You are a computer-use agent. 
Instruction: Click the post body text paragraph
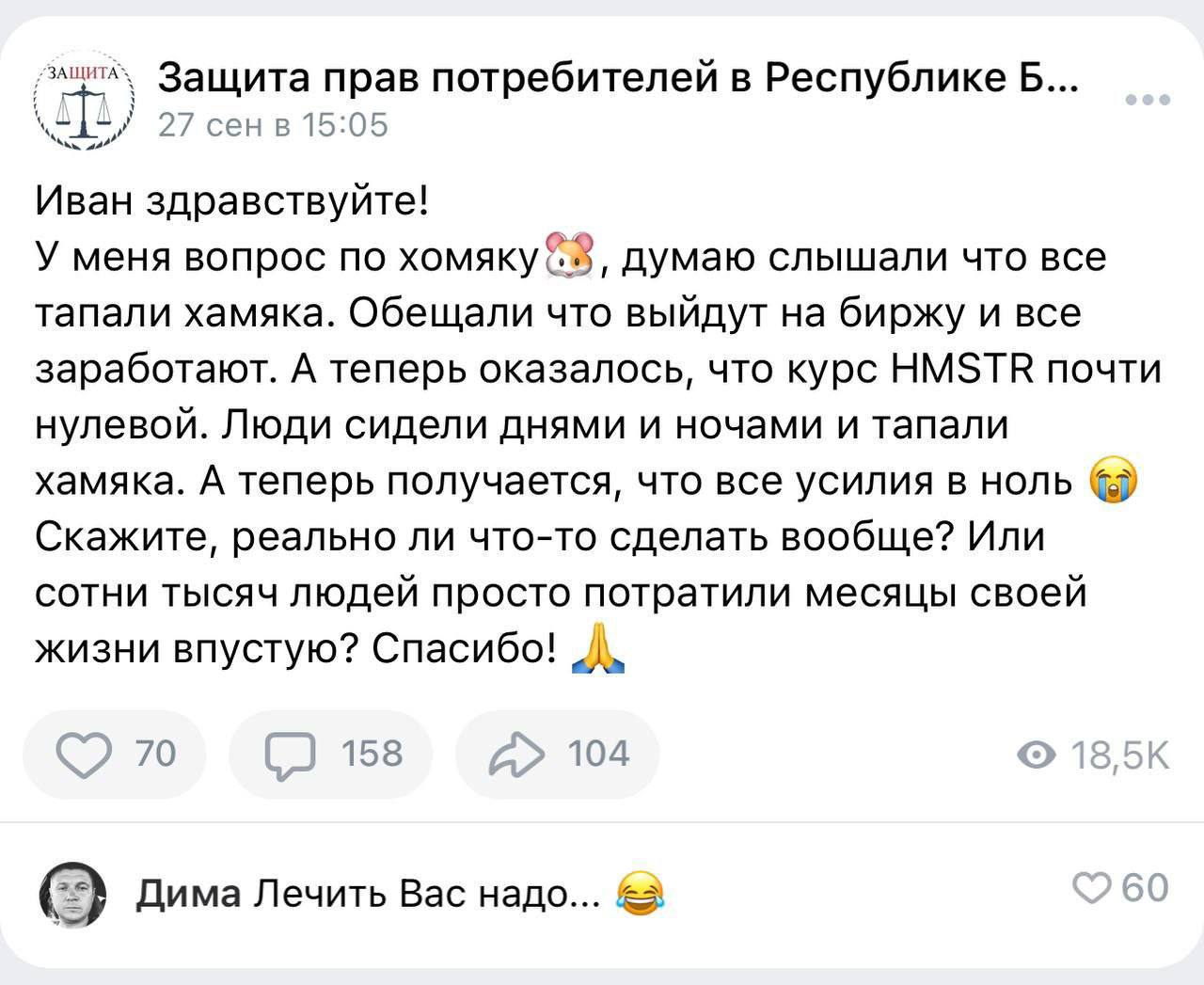point(599,425)
